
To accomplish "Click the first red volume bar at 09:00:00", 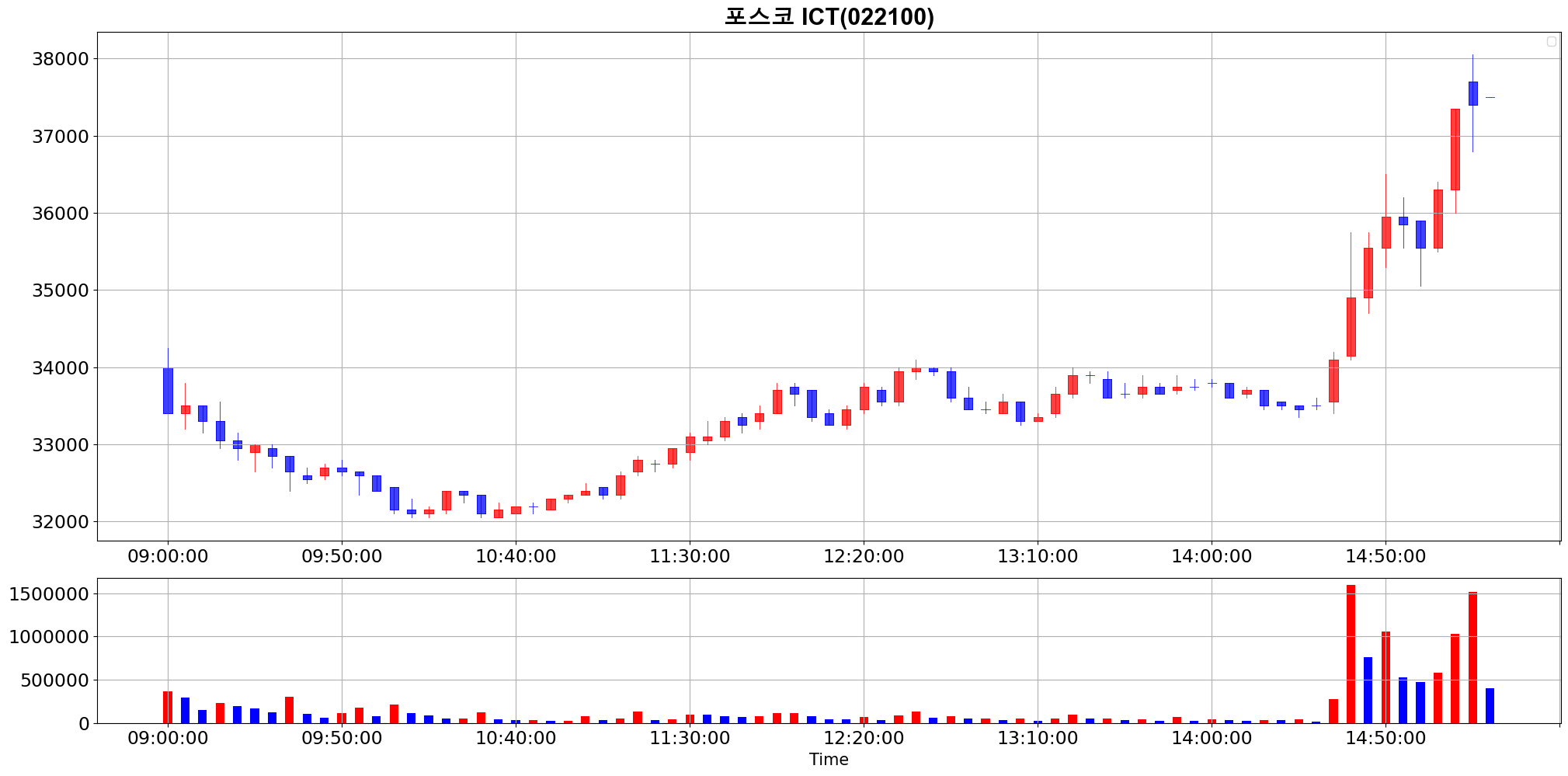I will click(x=168, y=707).
